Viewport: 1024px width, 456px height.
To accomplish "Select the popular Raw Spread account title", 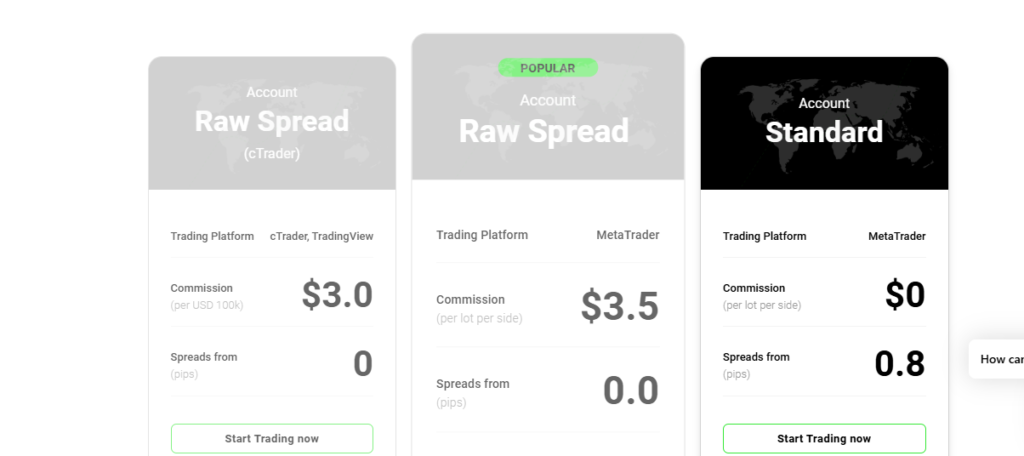I will pyautogui.click(x=544, y=131).
